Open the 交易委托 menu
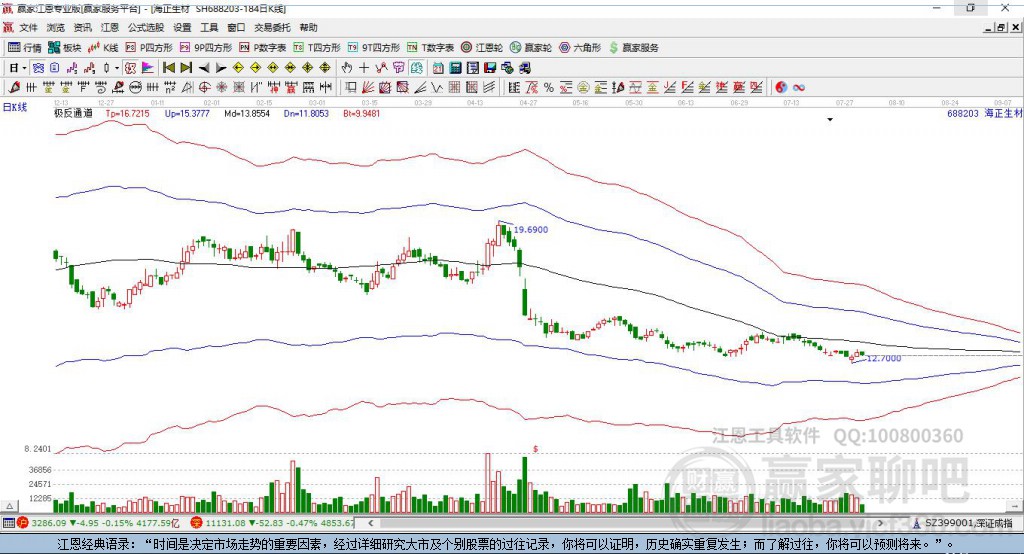Viewport: 1024px width, 554px height. (272, 27)
